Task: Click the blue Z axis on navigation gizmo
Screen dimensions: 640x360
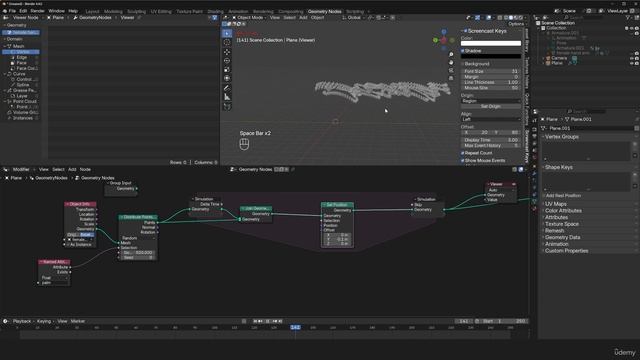Action: click(444, 31)
